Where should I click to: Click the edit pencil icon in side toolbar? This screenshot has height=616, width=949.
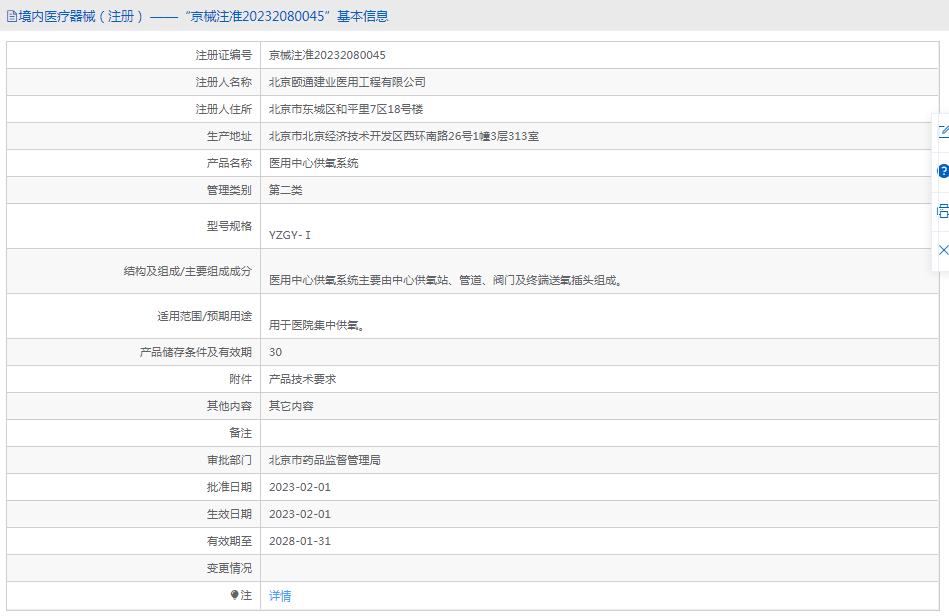(943, 131)
